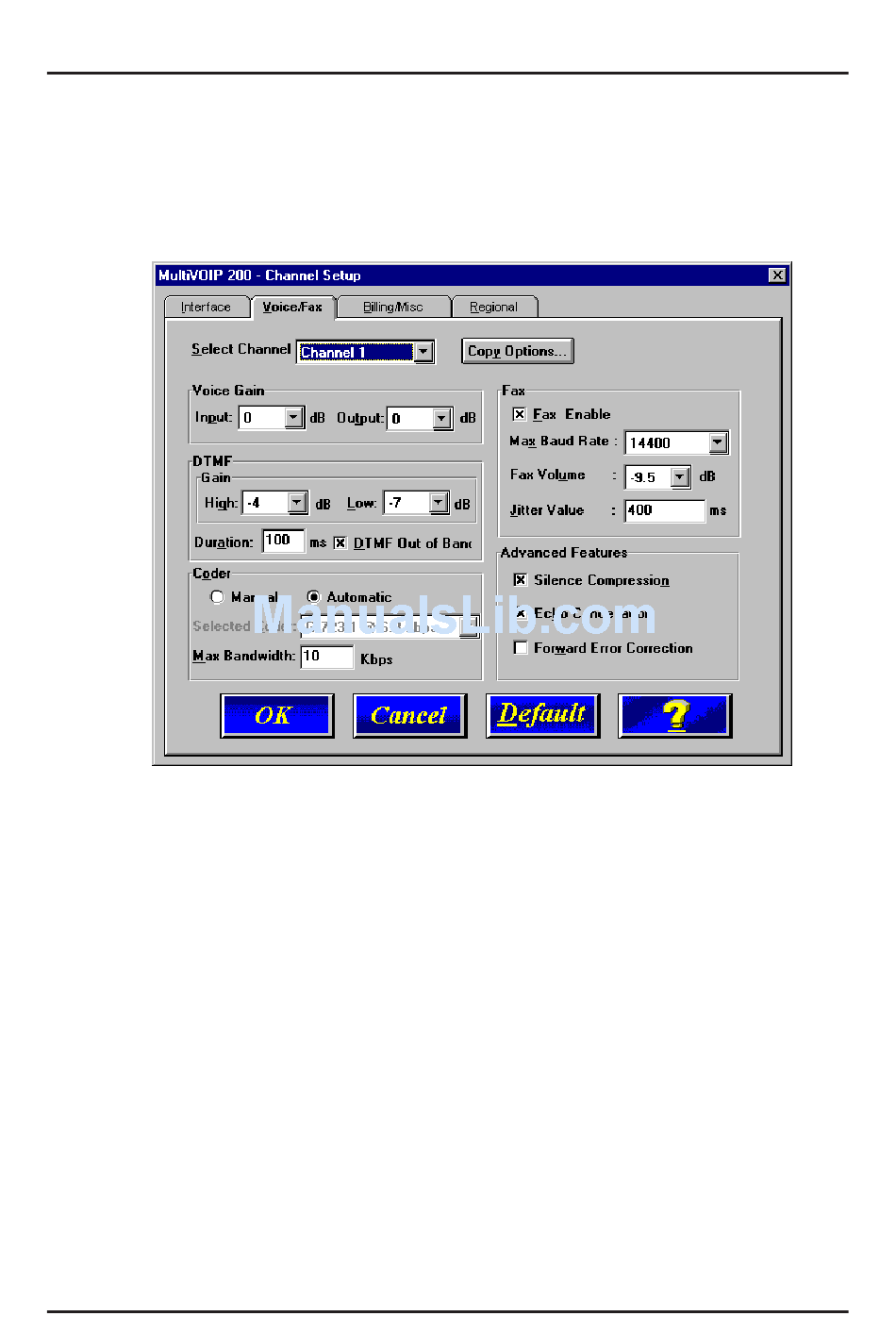This screenshot has height=1333, width=896.
Task: Select the Manual coder radio button
Action: click(217, 597)
